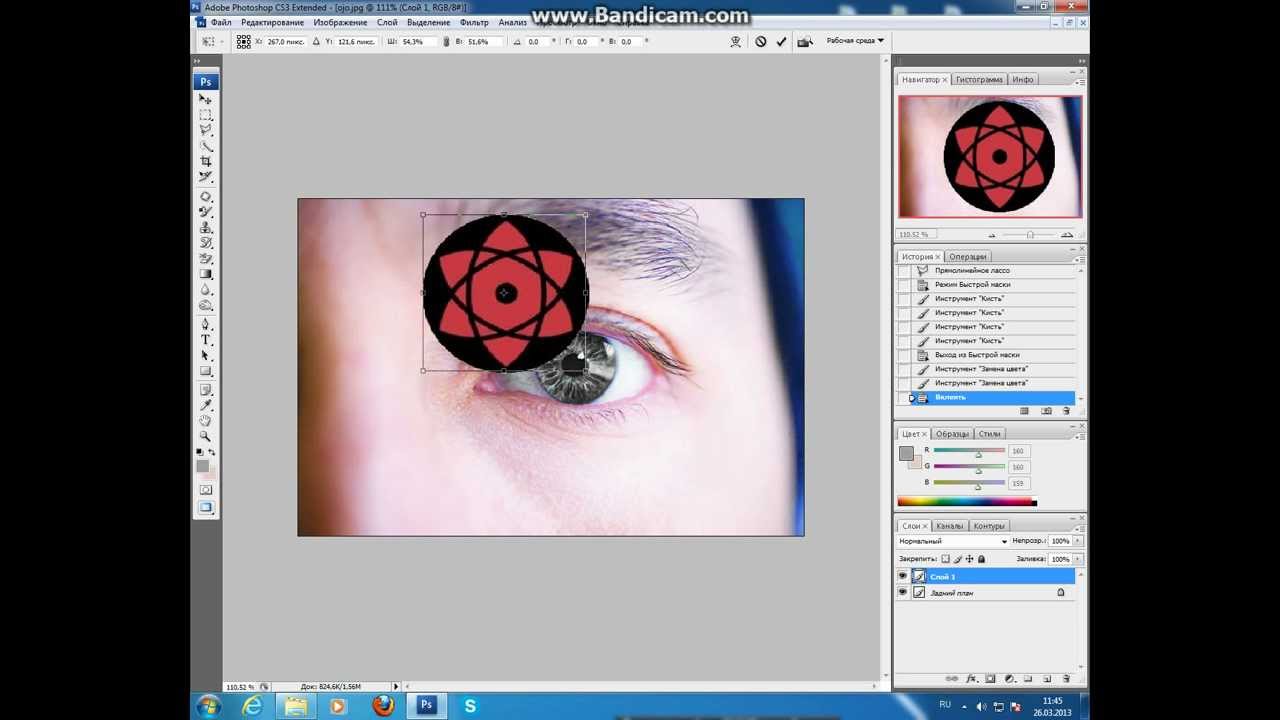Switch to warp mode icon in options bar
This screenshot has width=1280, height=720.
[x=736, y=42]
